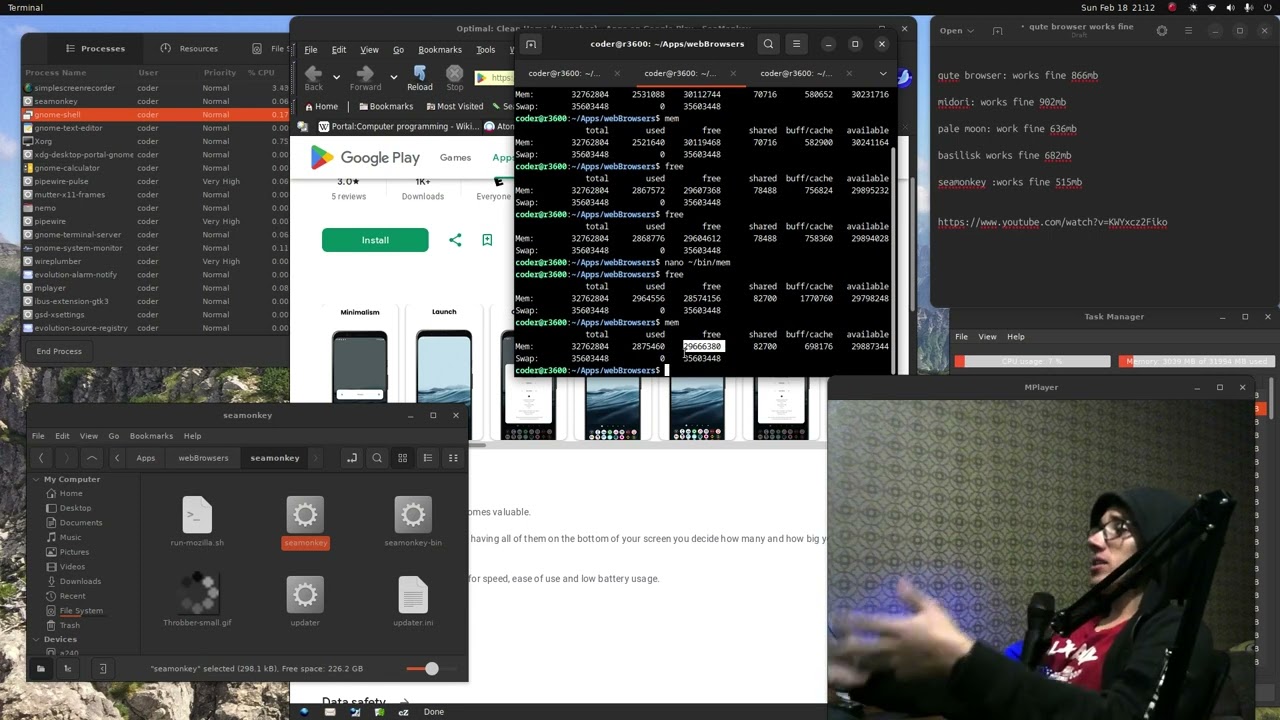
Task: Collapse the Devices sidebar section
Action: 36,639
